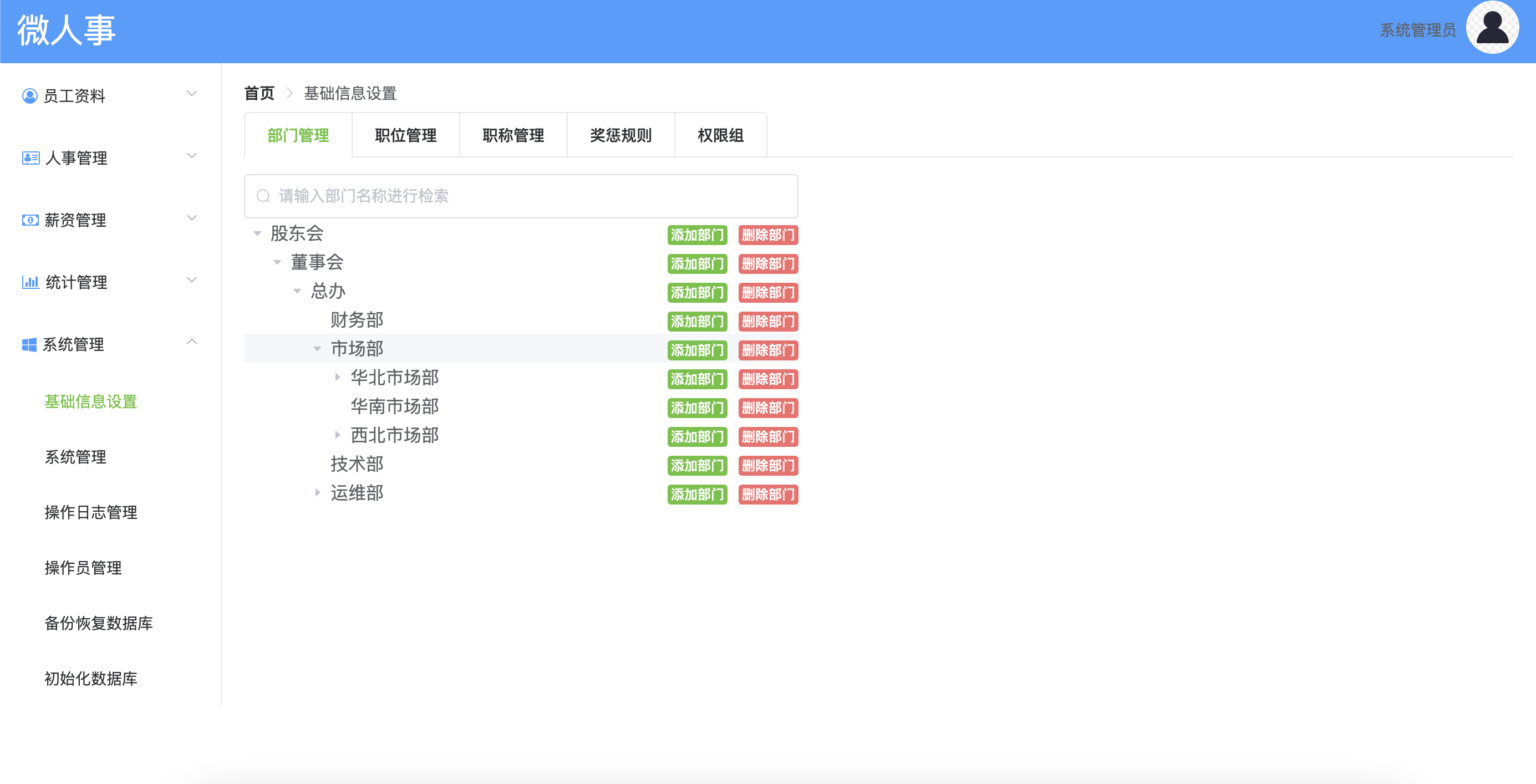Click 删除部门 for 华南市场部

click(x=768, y=409)
